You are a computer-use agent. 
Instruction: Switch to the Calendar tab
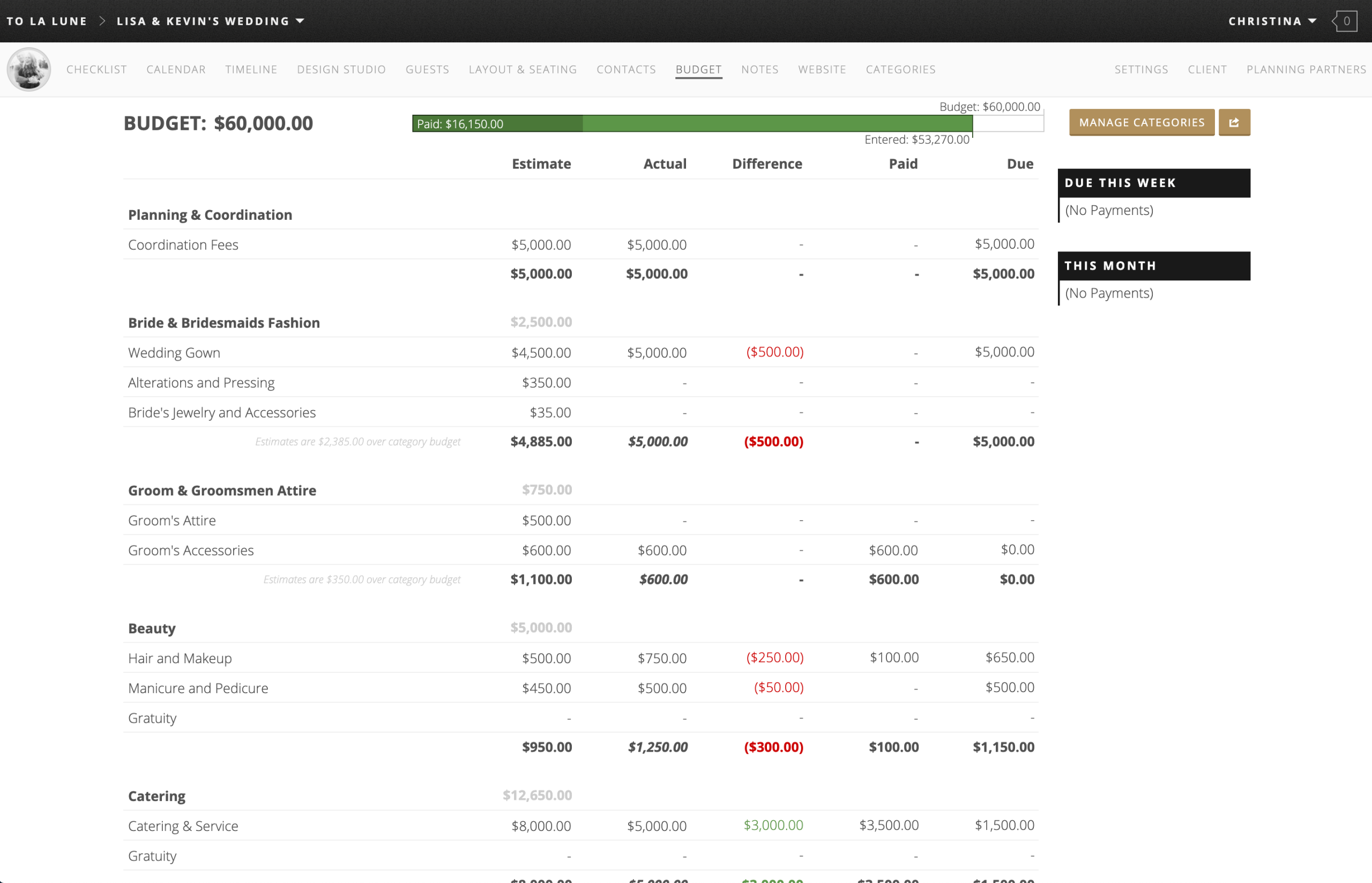(176, 69)
